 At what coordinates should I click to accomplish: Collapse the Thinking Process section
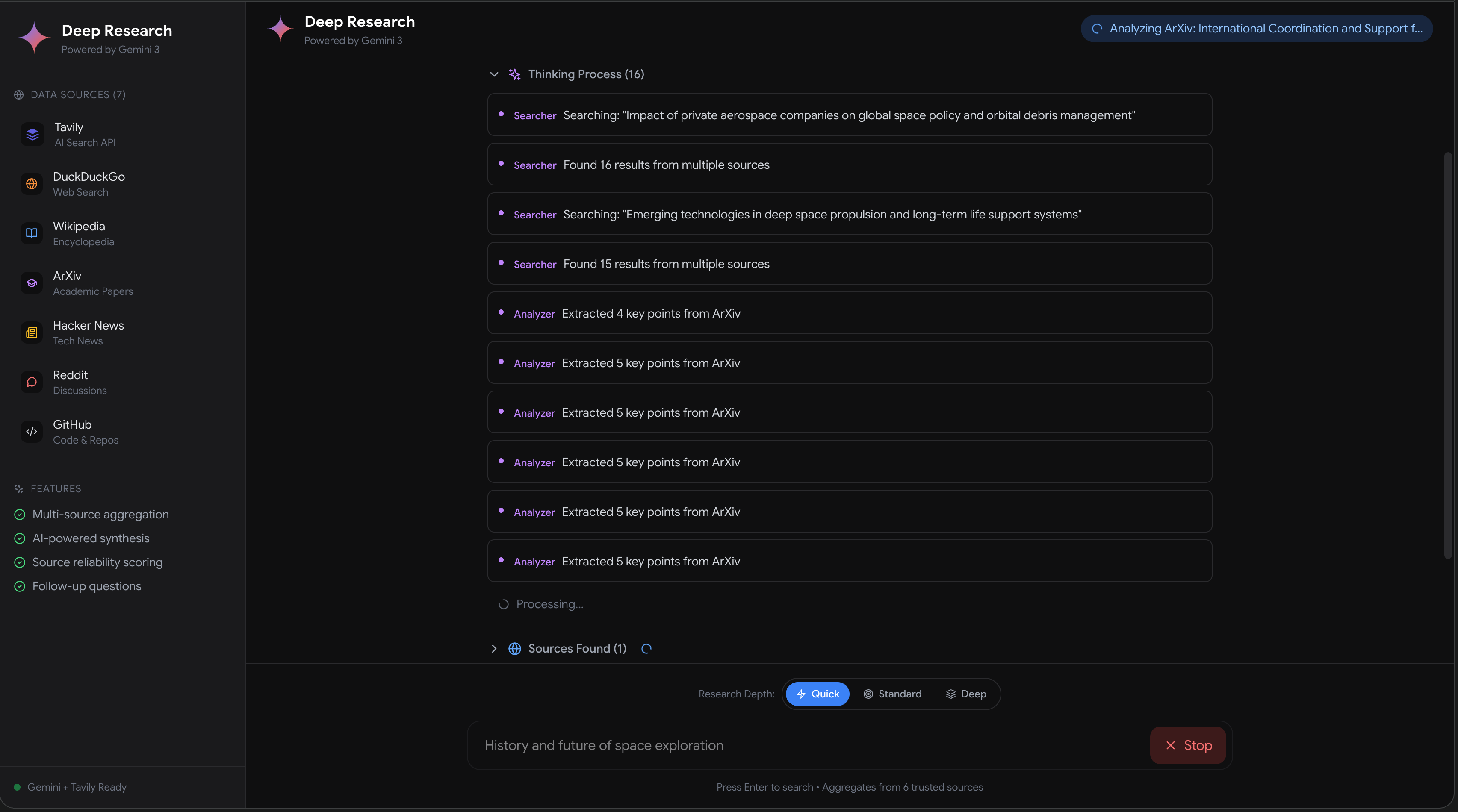(494, 74)
